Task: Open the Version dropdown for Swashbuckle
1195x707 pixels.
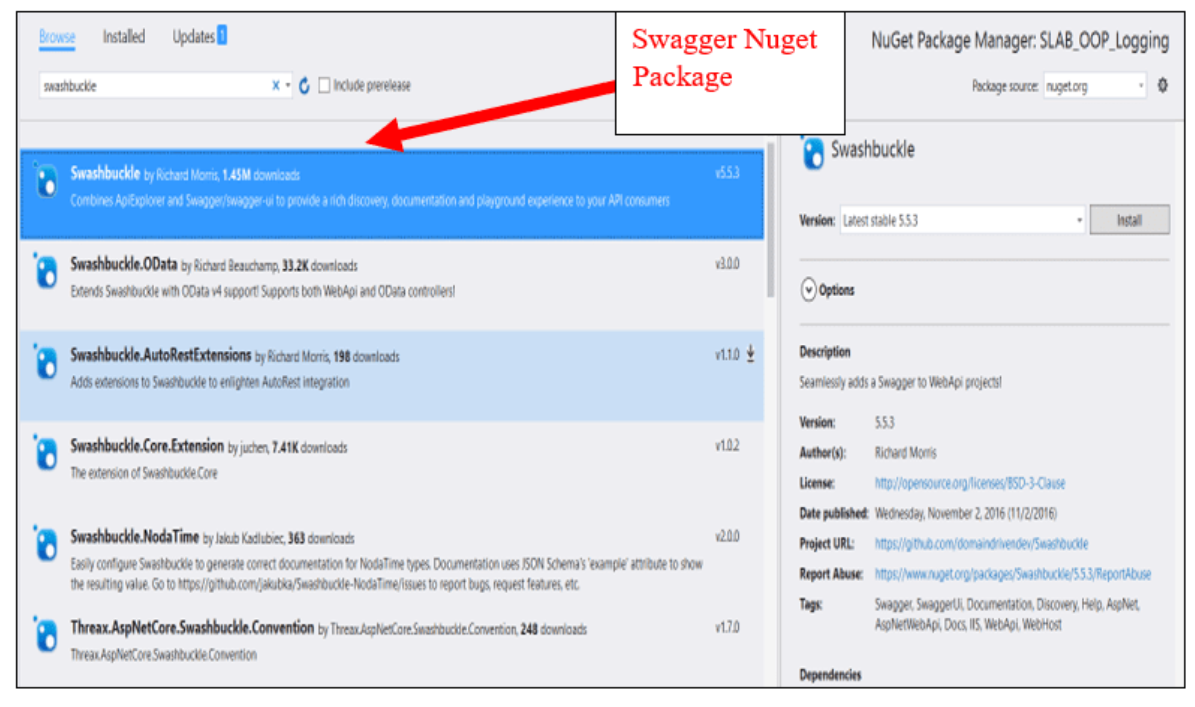Action: [x=1079, y=219]
